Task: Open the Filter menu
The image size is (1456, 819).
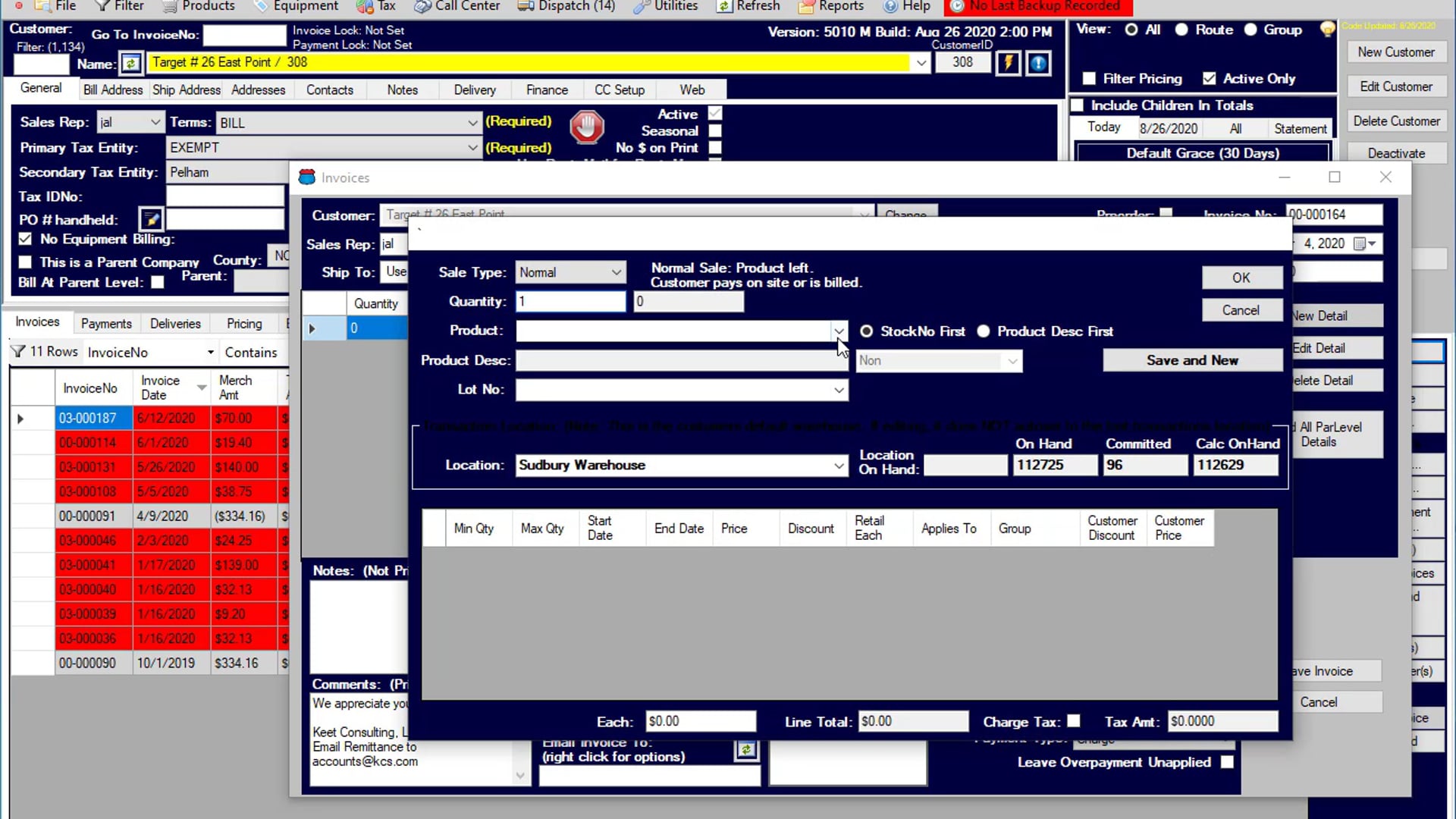Action: tap(120, 6)
